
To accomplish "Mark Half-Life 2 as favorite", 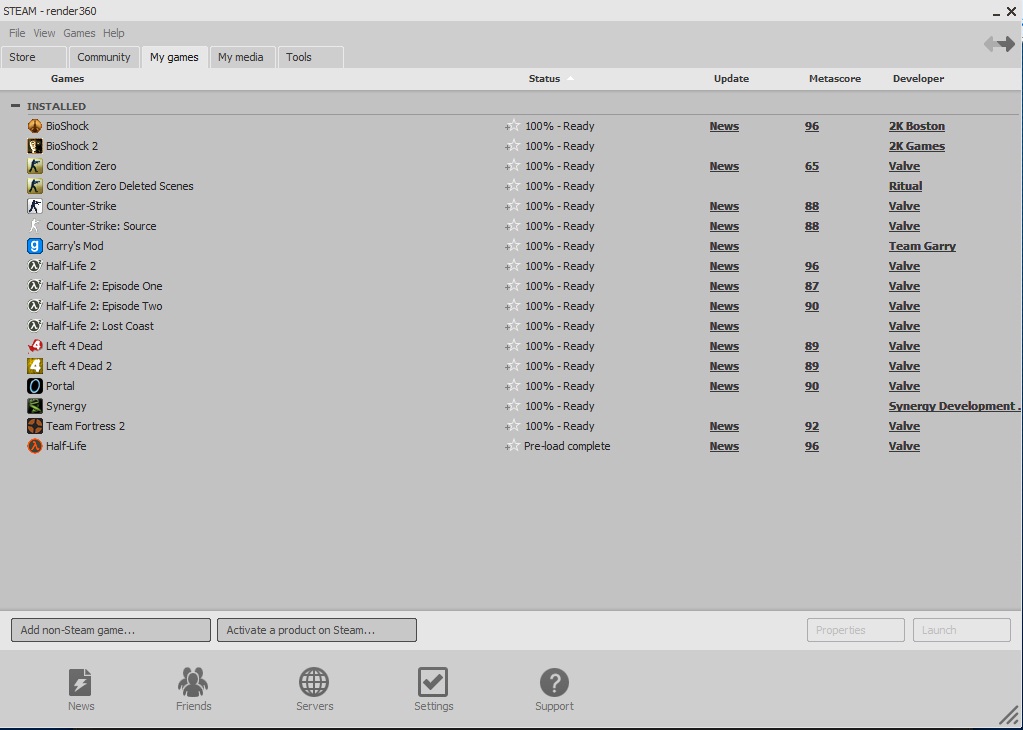I will pos(513,266).
